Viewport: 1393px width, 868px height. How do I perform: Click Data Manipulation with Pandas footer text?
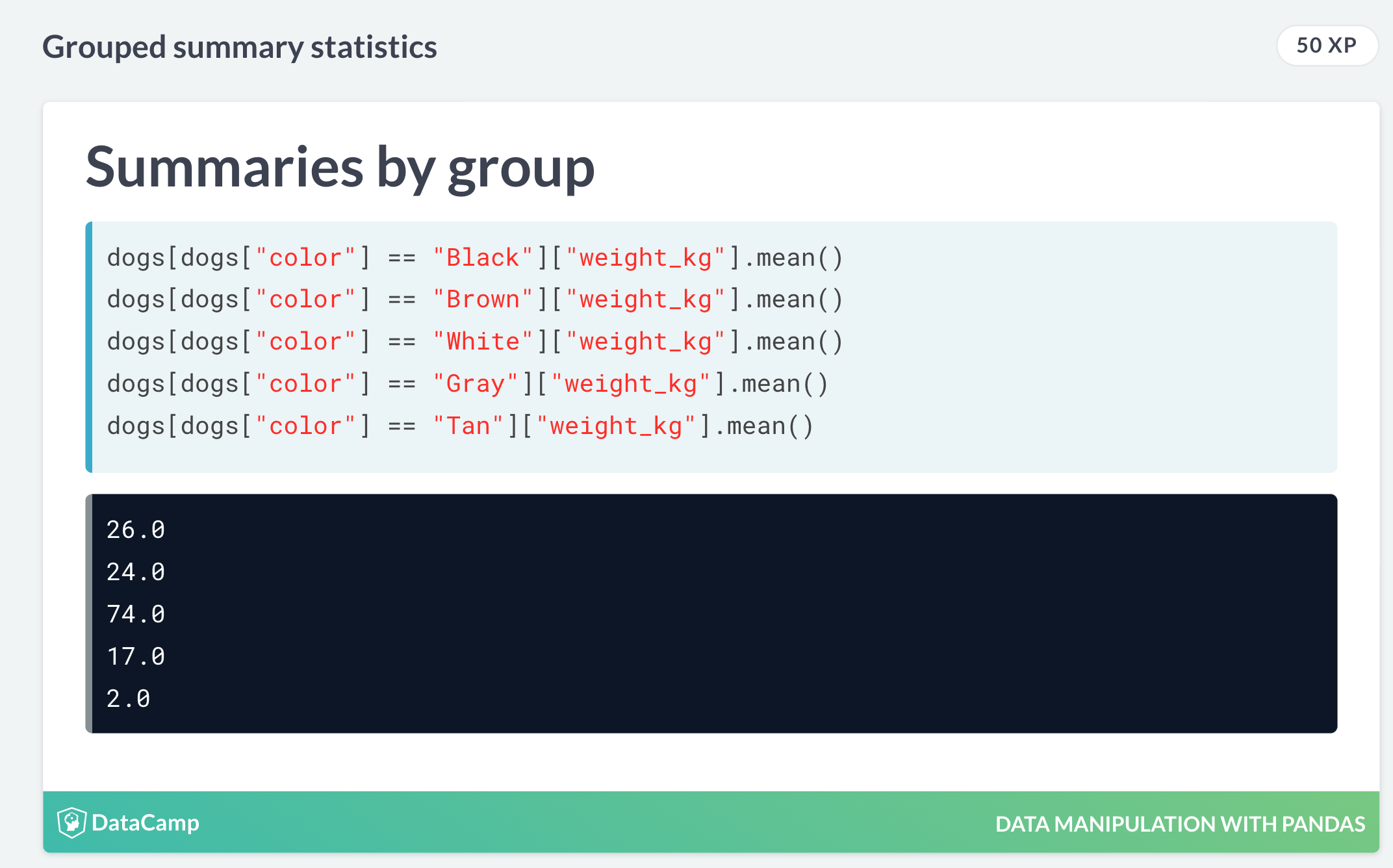point(1180,824)
